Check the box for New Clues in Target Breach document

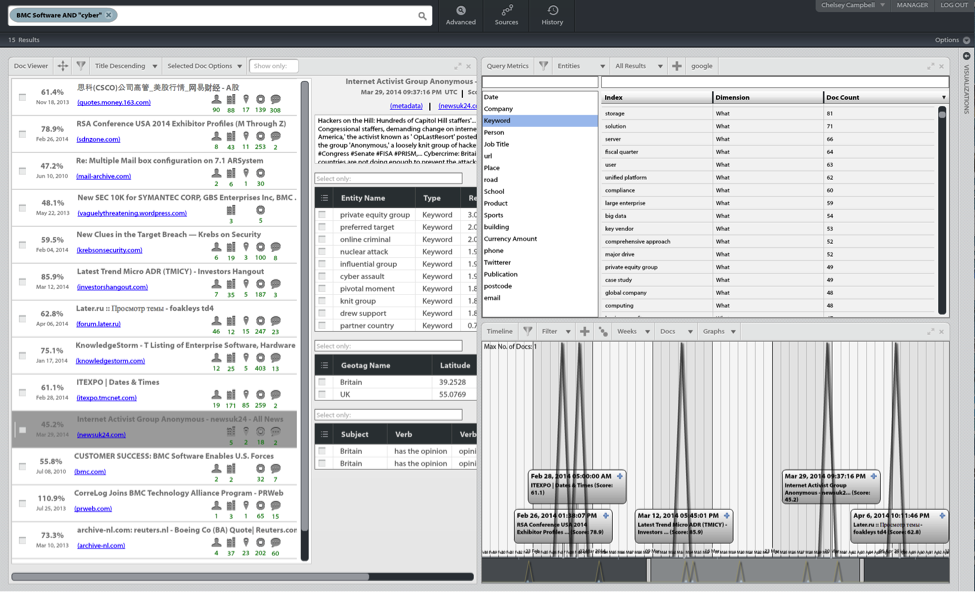coord(22,244)
